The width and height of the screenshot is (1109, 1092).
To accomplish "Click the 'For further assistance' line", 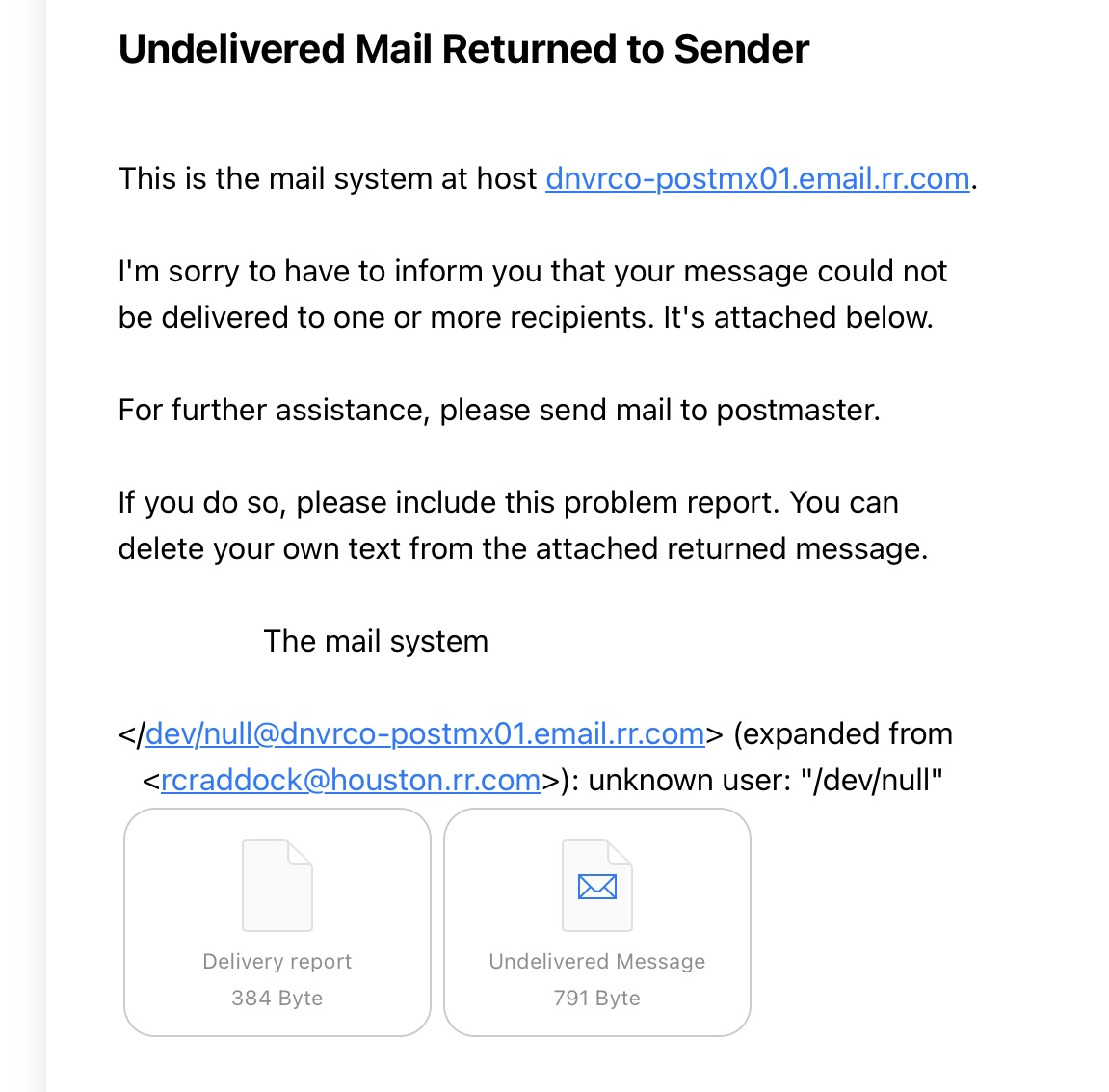I will tap(499, 410).
